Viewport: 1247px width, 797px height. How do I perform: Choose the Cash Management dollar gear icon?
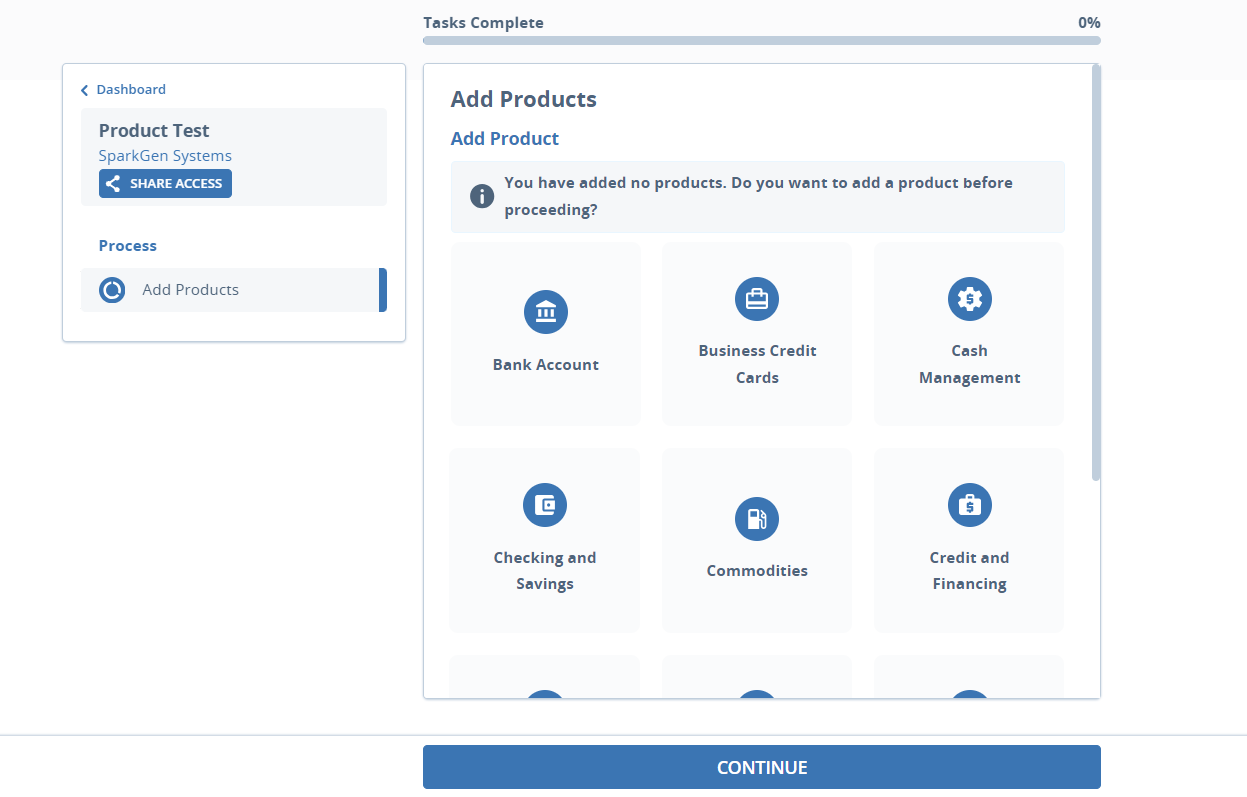pyautogui.click(x=969, y=298)
